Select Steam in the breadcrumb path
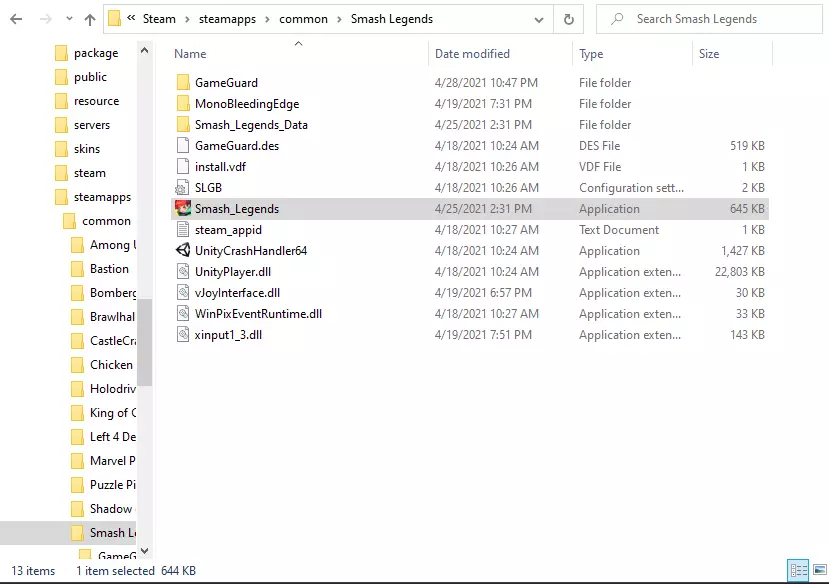 [159, 19]
